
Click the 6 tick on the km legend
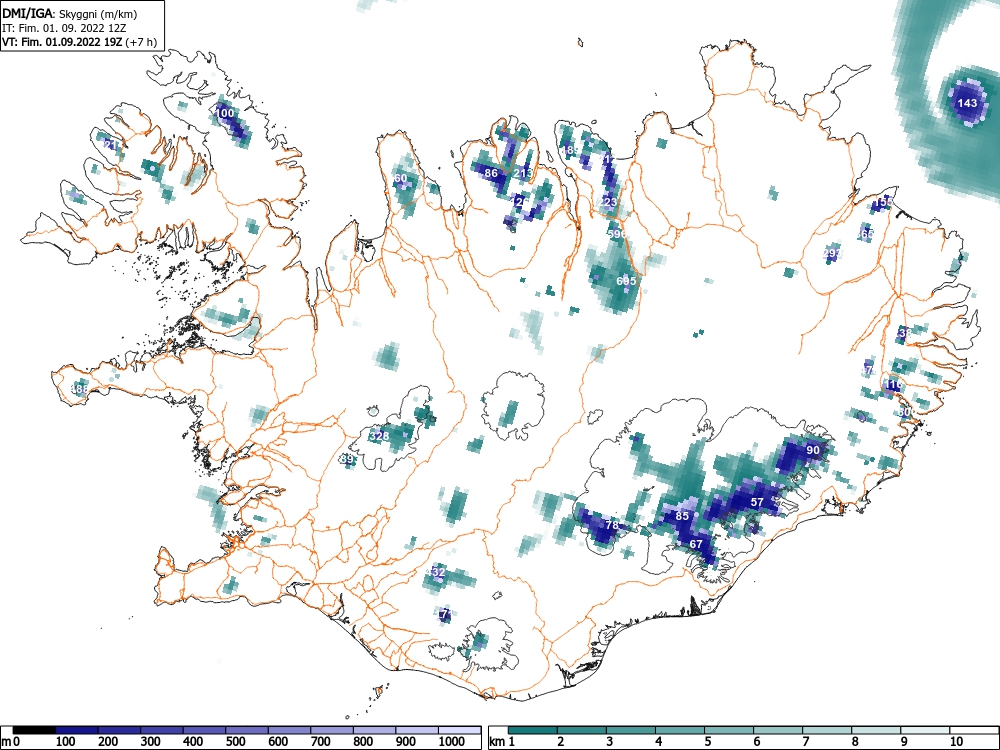pos(756,742)
